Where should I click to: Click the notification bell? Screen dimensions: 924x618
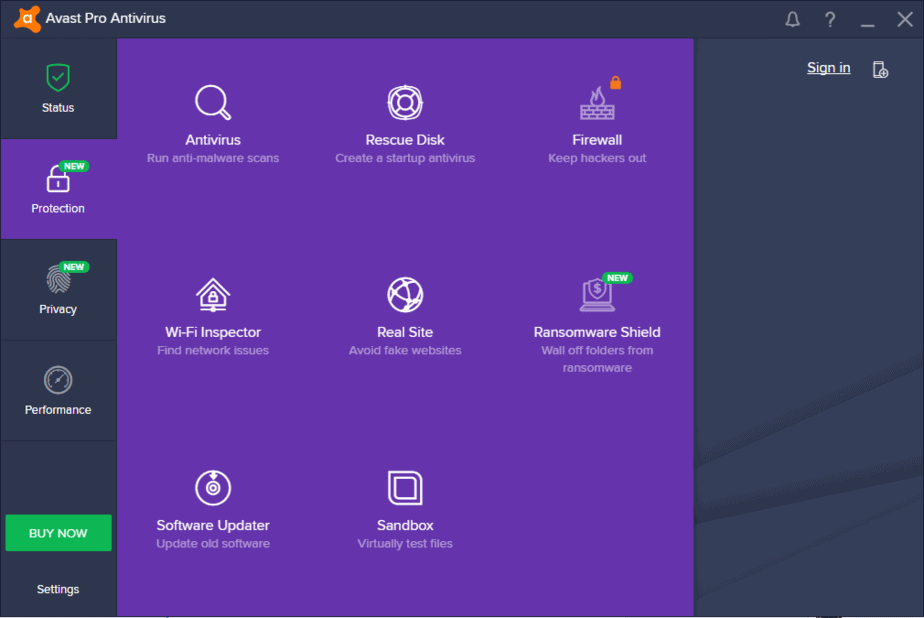tap(792, 18)
